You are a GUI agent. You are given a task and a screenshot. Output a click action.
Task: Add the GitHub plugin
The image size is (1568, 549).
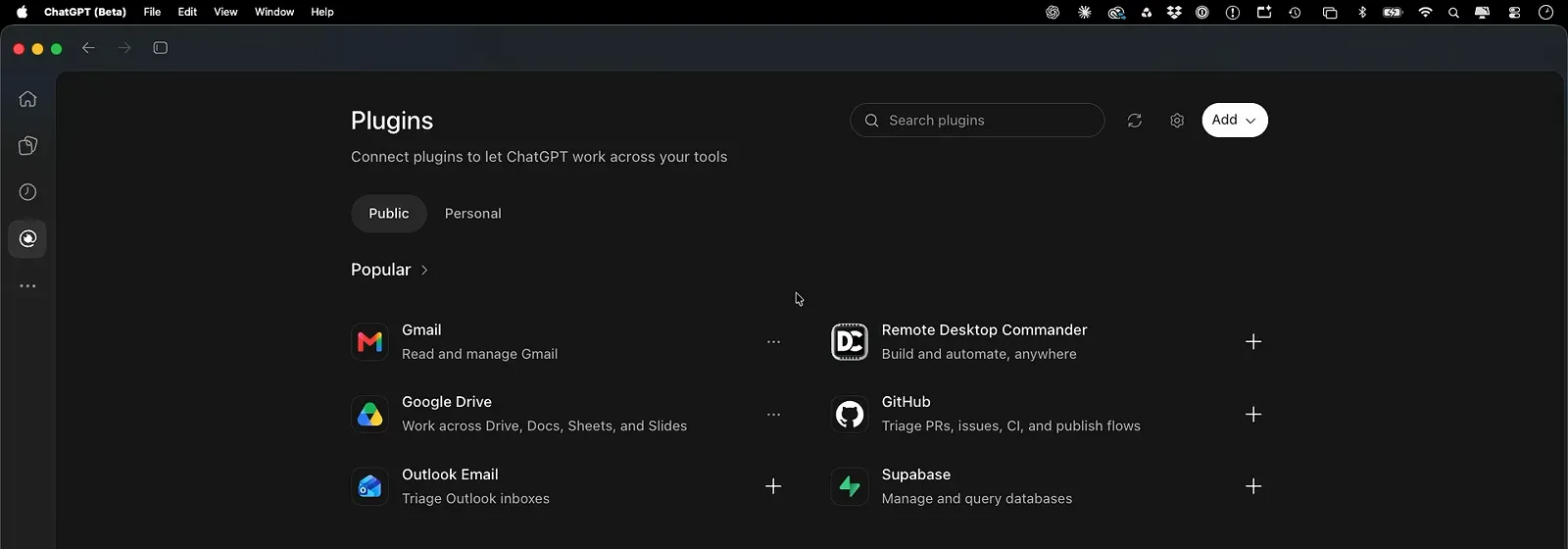(1253, 415)
